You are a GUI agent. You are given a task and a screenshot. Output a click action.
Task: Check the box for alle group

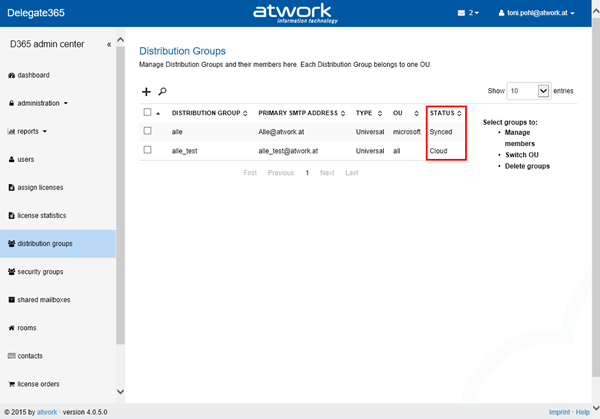(147, 131)
